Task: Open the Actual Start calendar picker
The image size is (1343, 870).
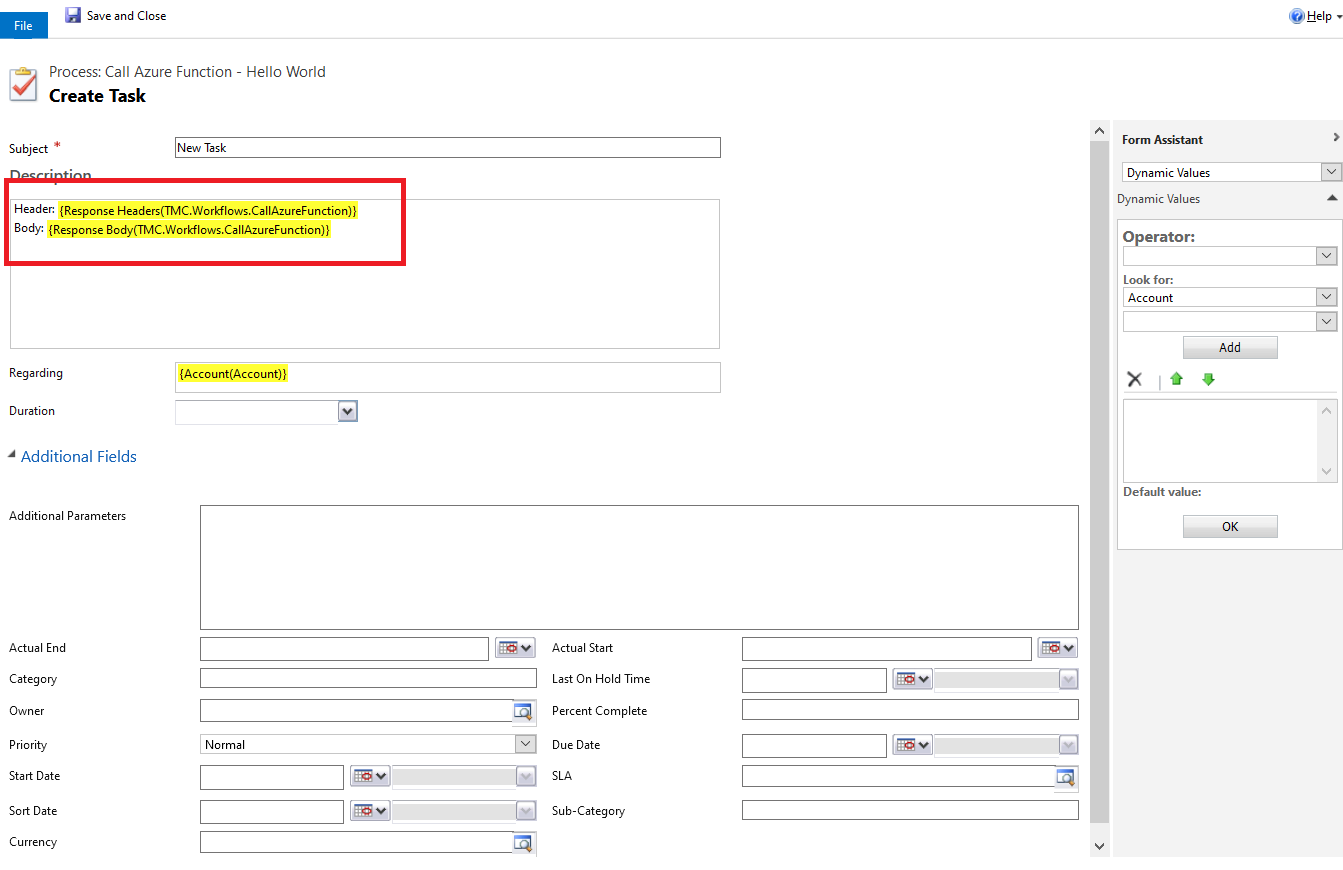Action: coord(1057,649)
